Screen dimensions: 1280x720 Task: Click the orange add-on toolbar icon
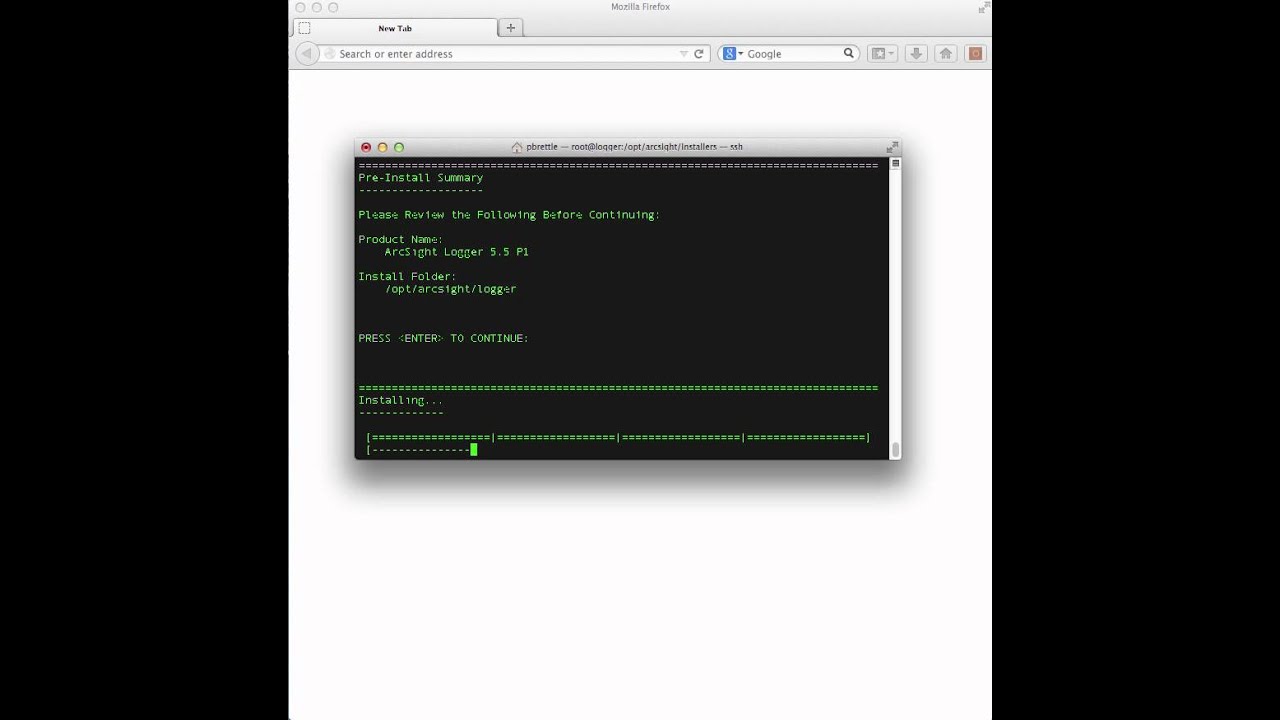click(975, 54)
